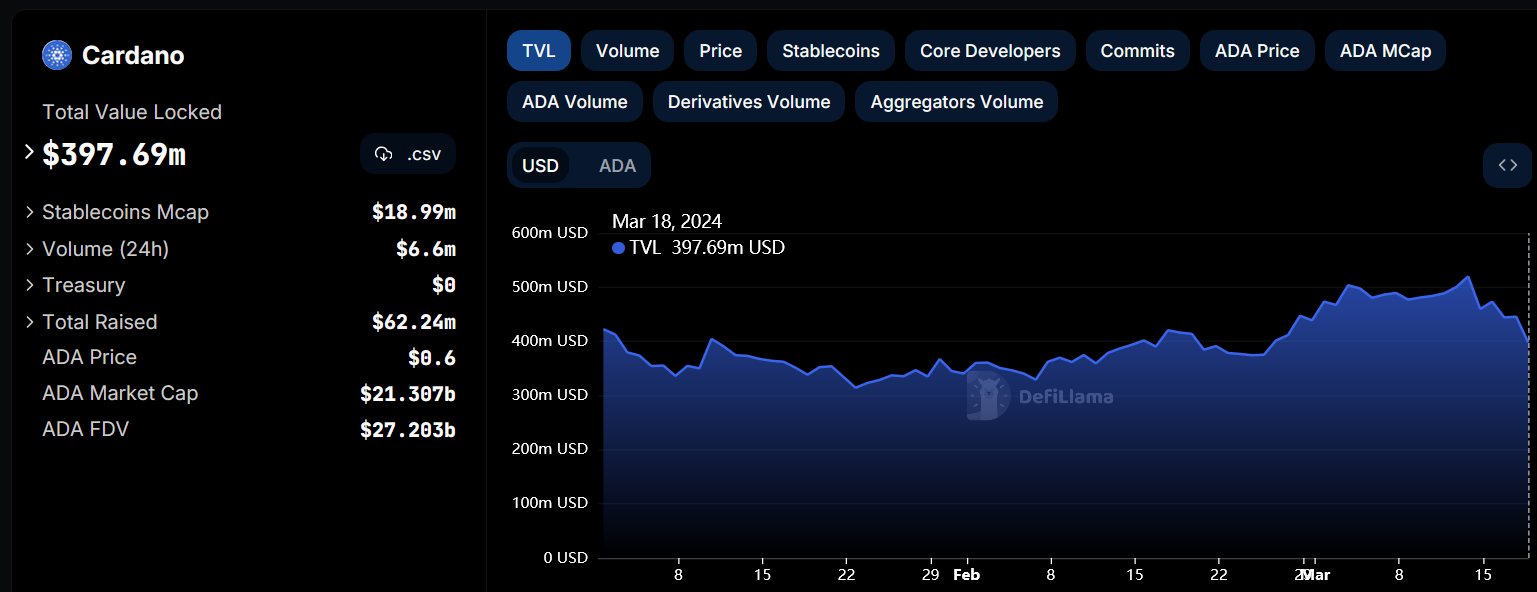The height and width of the screenshot is (592, 1537).
Task: Toggle the ADA Volume chart metric
Action: click(575, 102)
